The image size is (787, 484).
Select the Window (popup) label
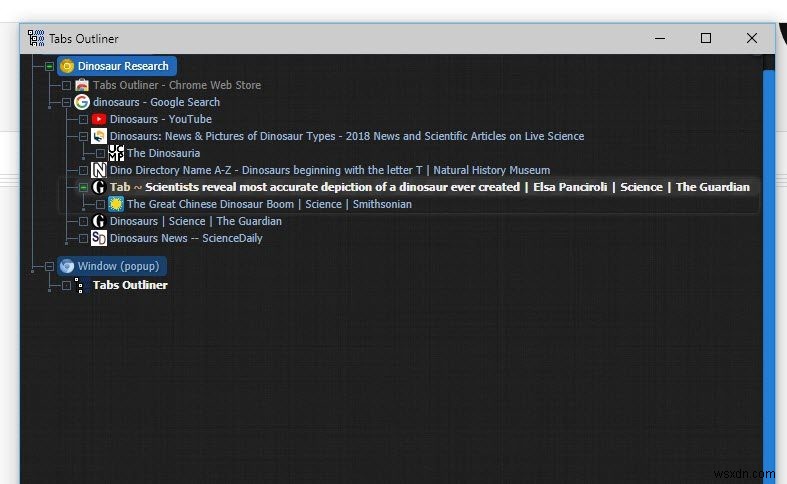[118, 266]
